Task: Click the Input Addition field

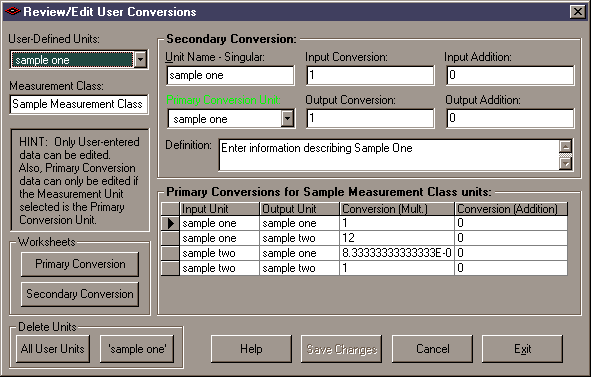Action: (510, 75)
